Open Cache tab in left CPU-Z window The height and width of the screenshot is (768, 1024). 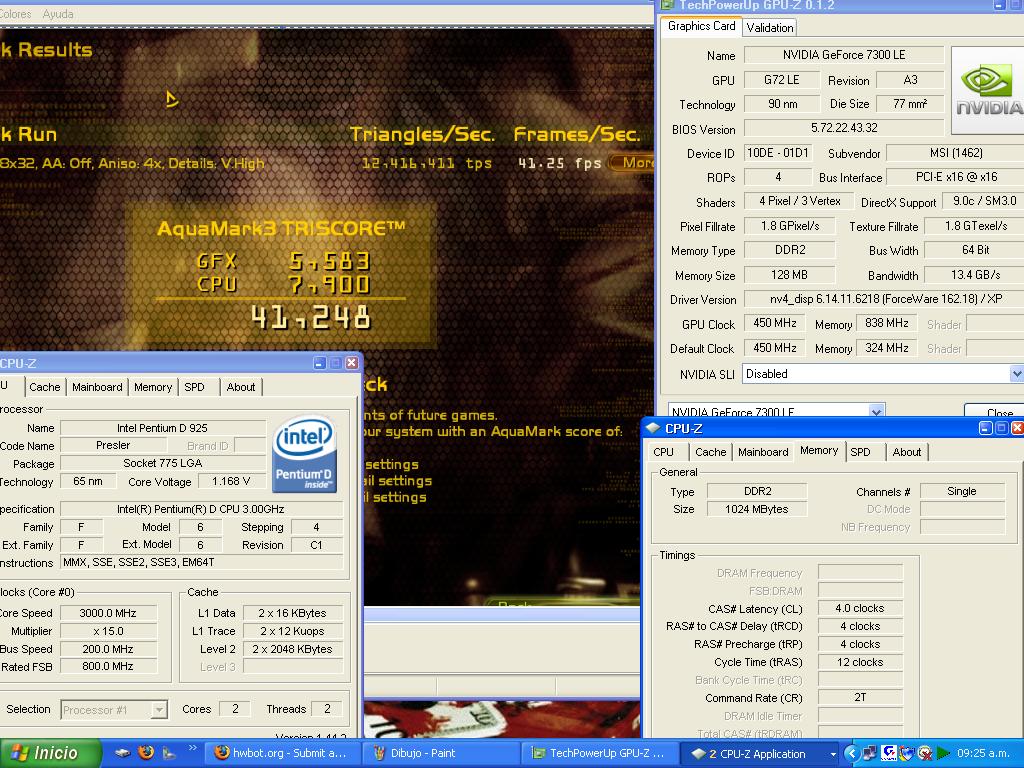[44, 387]
